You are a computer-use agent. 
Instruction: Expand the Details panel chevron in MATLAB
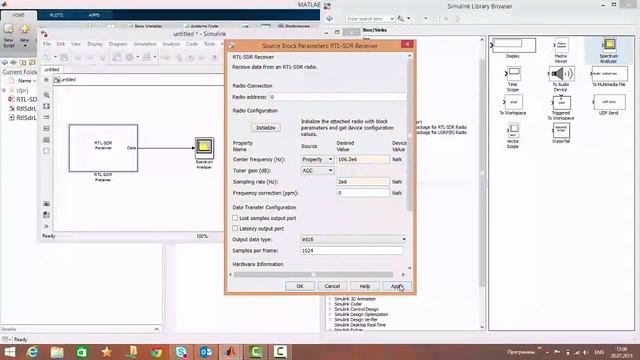click(157, 329)
